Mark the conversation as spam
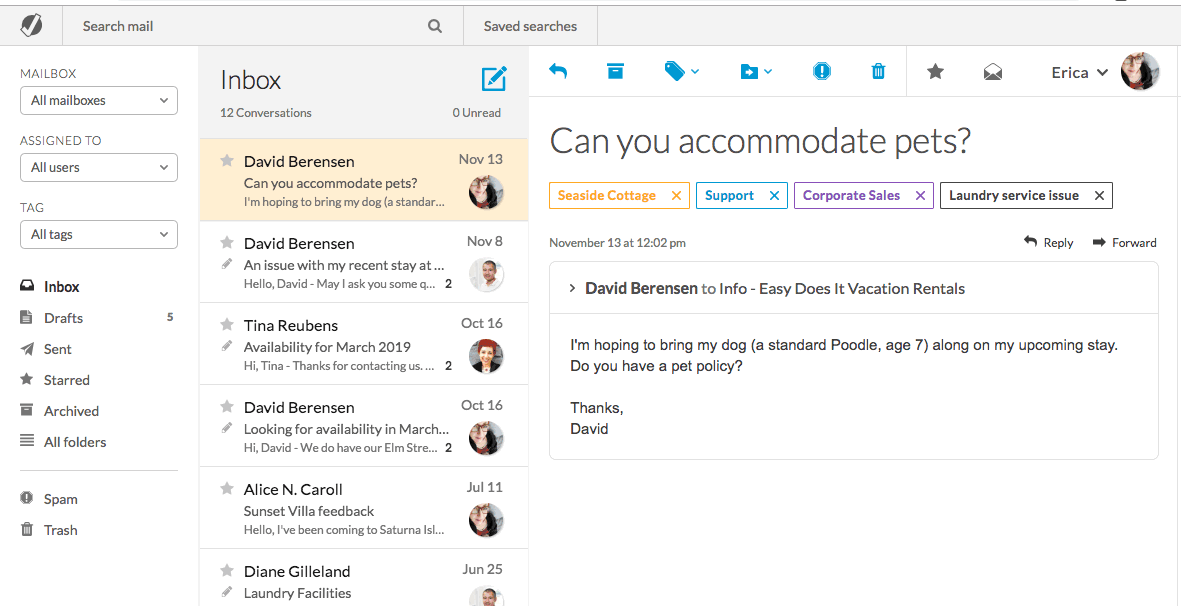Viewport: 1181px width, 606px height. pos(821,71)
